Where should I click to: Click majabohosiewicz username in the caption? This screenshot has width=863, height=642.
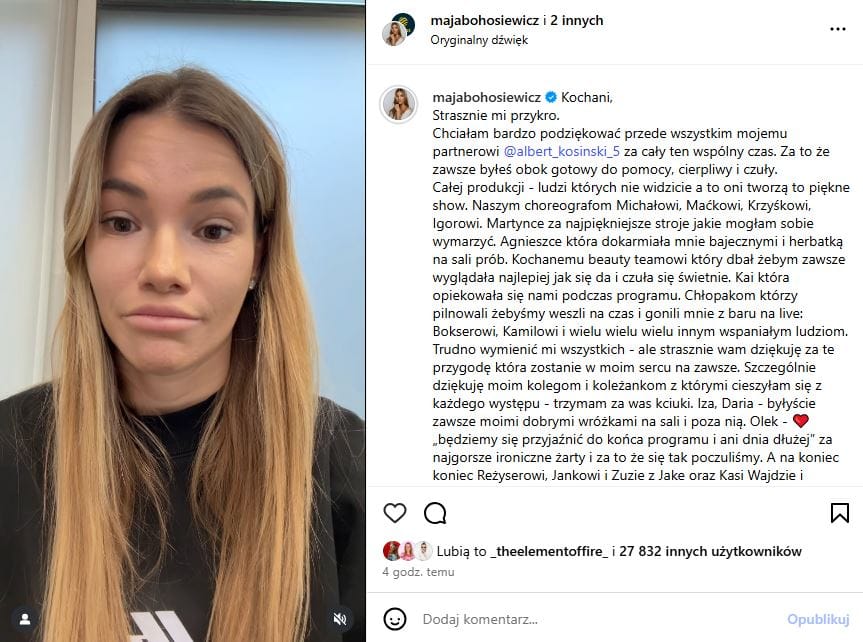(x=487, y=97)
